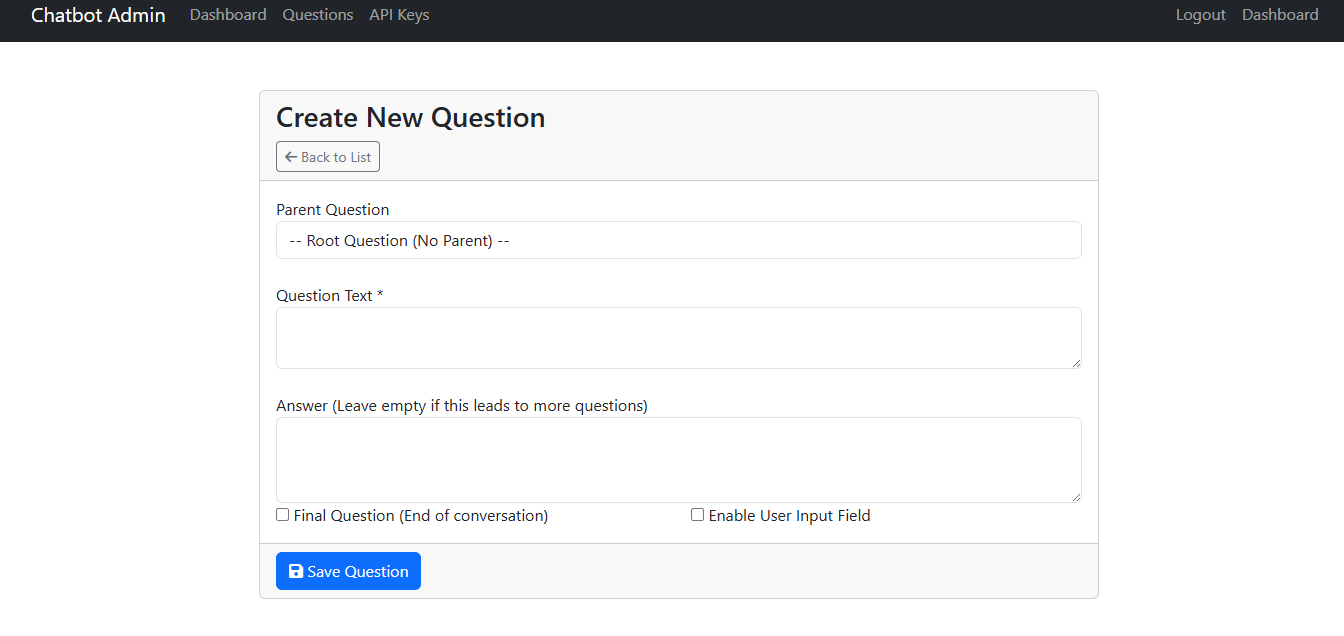This screenshot has height=636, width=1344.
Task: Focus the Answer textarea
Action: click(x=679, y=460)
